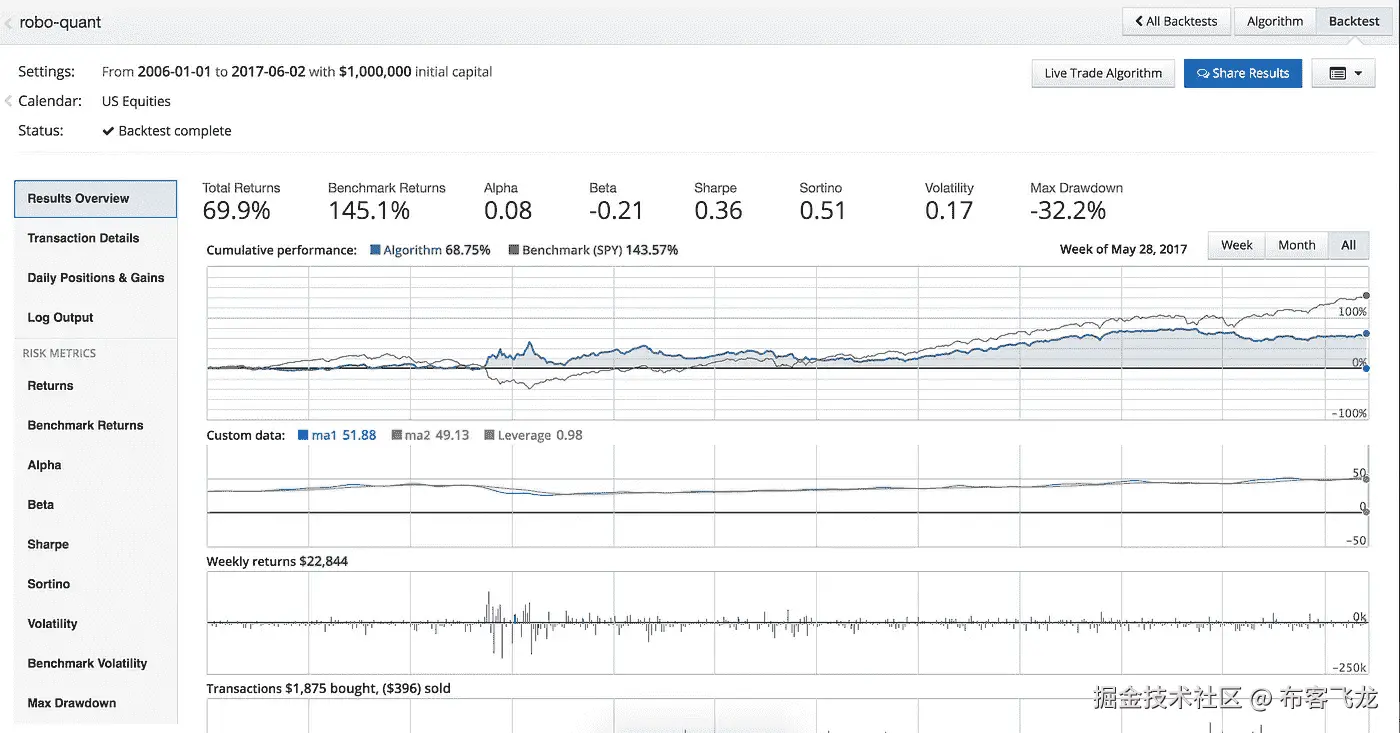1400x733 pixels.
Task: Select Max Drawdown under Risk Metrics
Action: [72, 703]
